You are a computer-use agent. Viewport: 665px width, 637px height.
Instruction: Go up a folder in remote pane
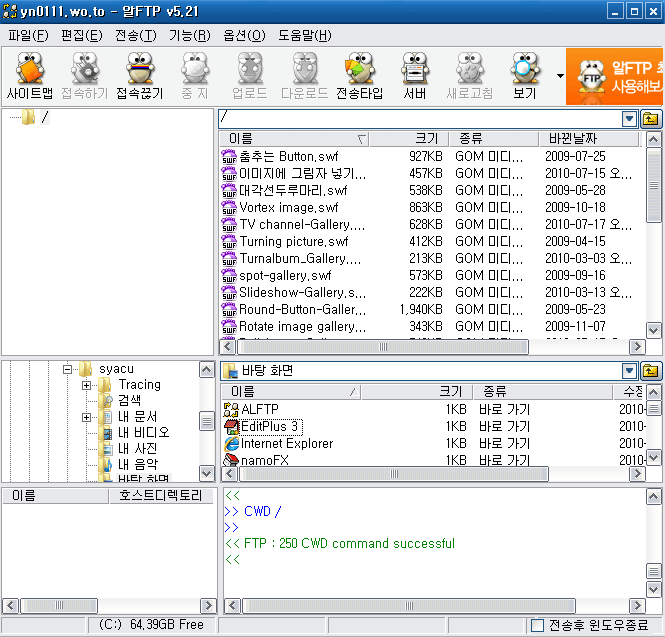point(651,119)
